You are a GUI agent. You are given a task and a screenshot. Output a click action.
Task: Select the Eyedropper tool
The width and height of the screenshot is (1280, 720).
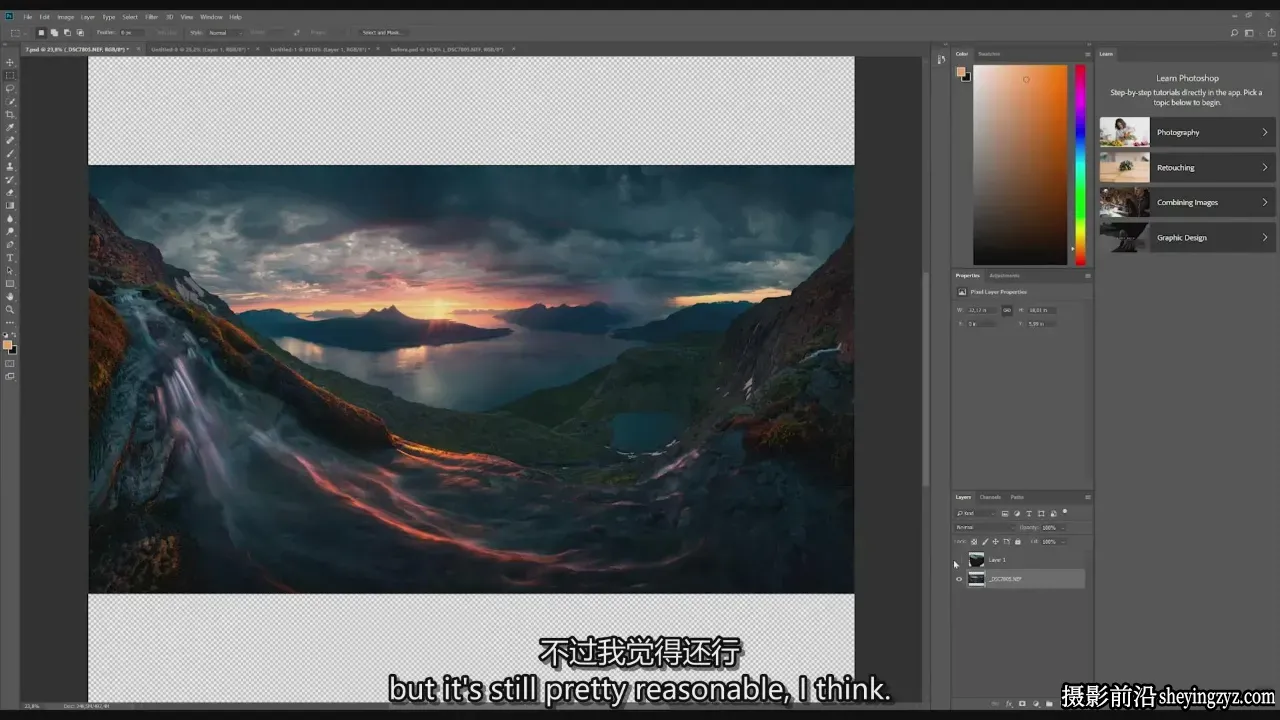(10, 127)
